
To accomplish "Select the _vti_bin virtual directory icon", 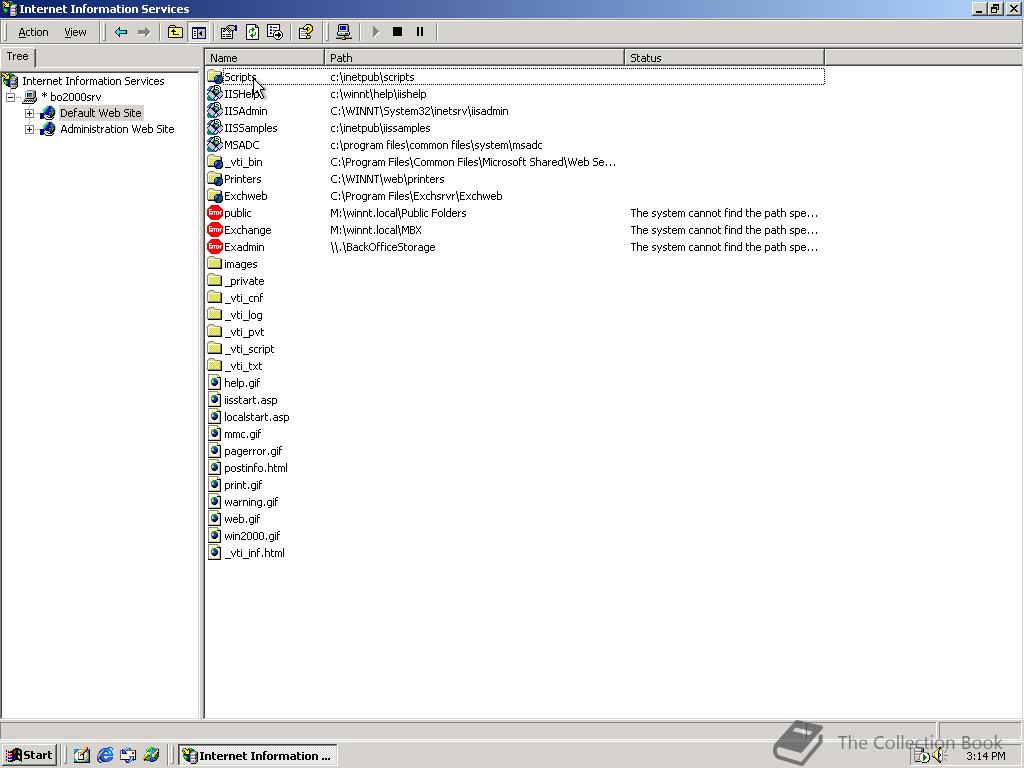I will pos(215,162).
